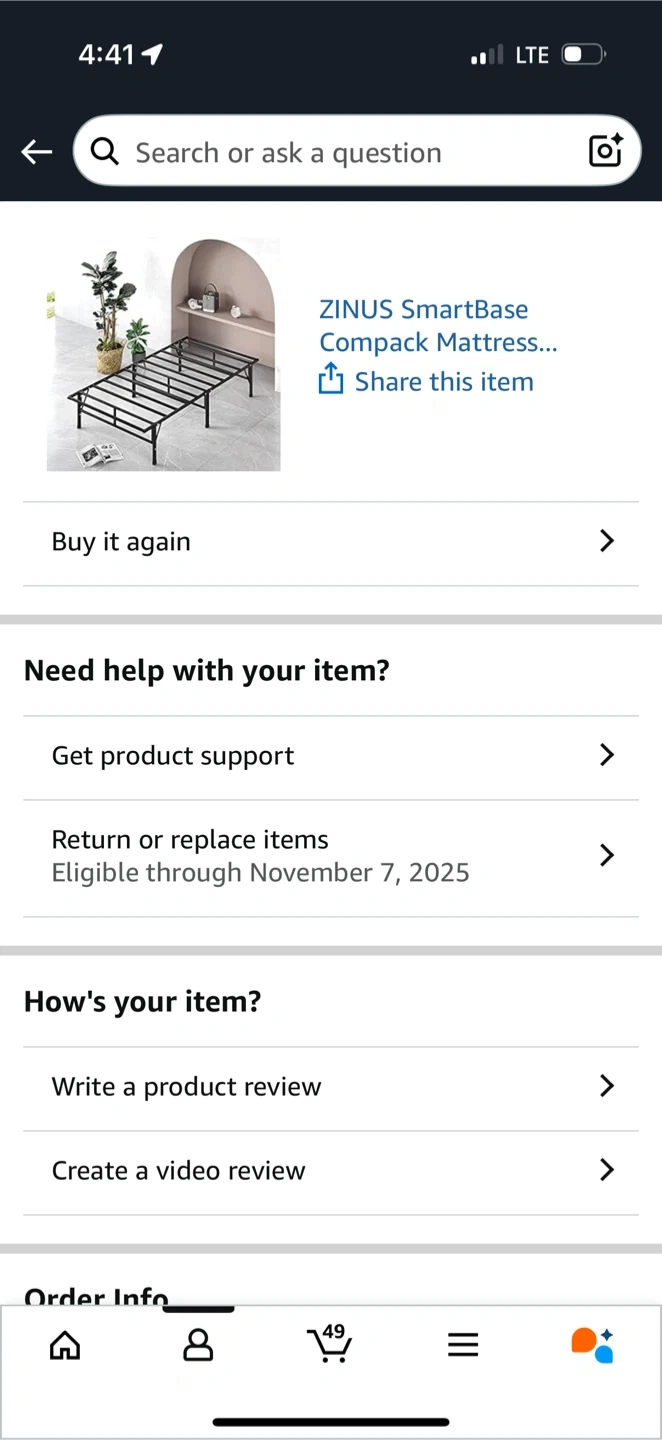Expand Buy it again chevron
The width and height of the screenshot is (662, 1440).
point(606,541)
